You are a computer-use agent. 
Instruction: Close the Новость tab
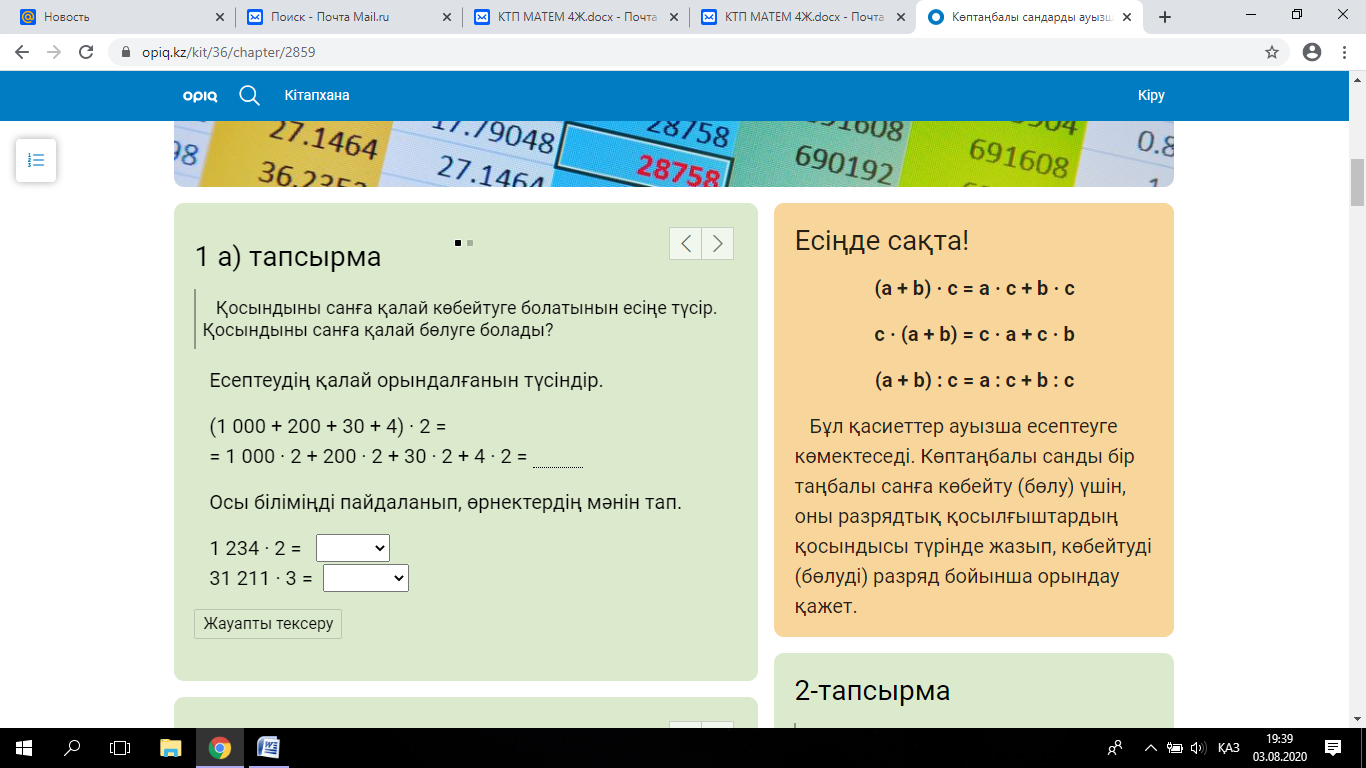point(220,17)
